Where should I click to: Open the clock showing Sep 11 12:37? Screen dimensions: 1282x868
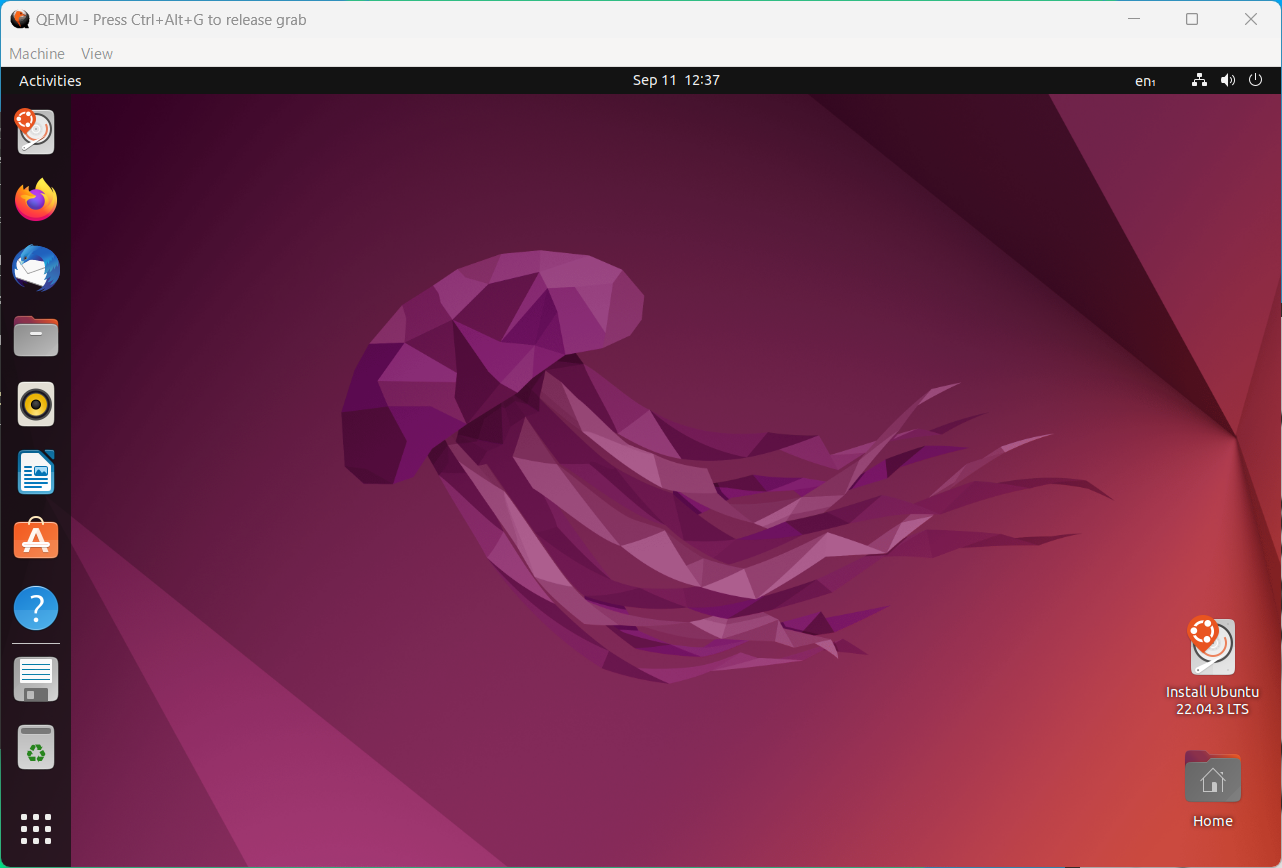676,80
